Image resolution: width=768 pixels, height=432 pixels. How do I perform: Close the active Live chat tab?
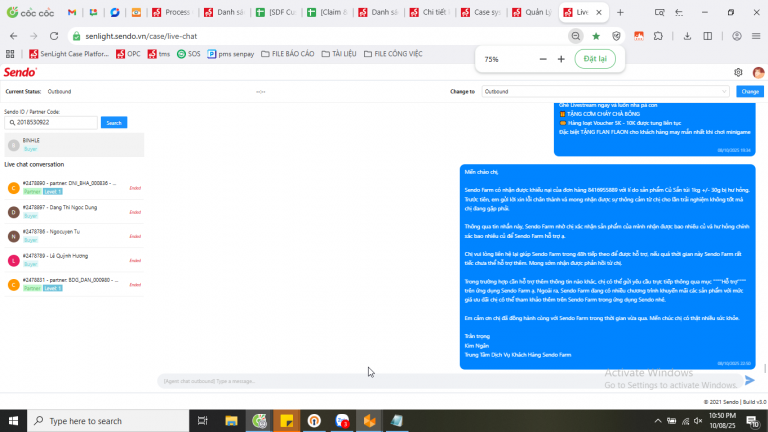(599, 13)
